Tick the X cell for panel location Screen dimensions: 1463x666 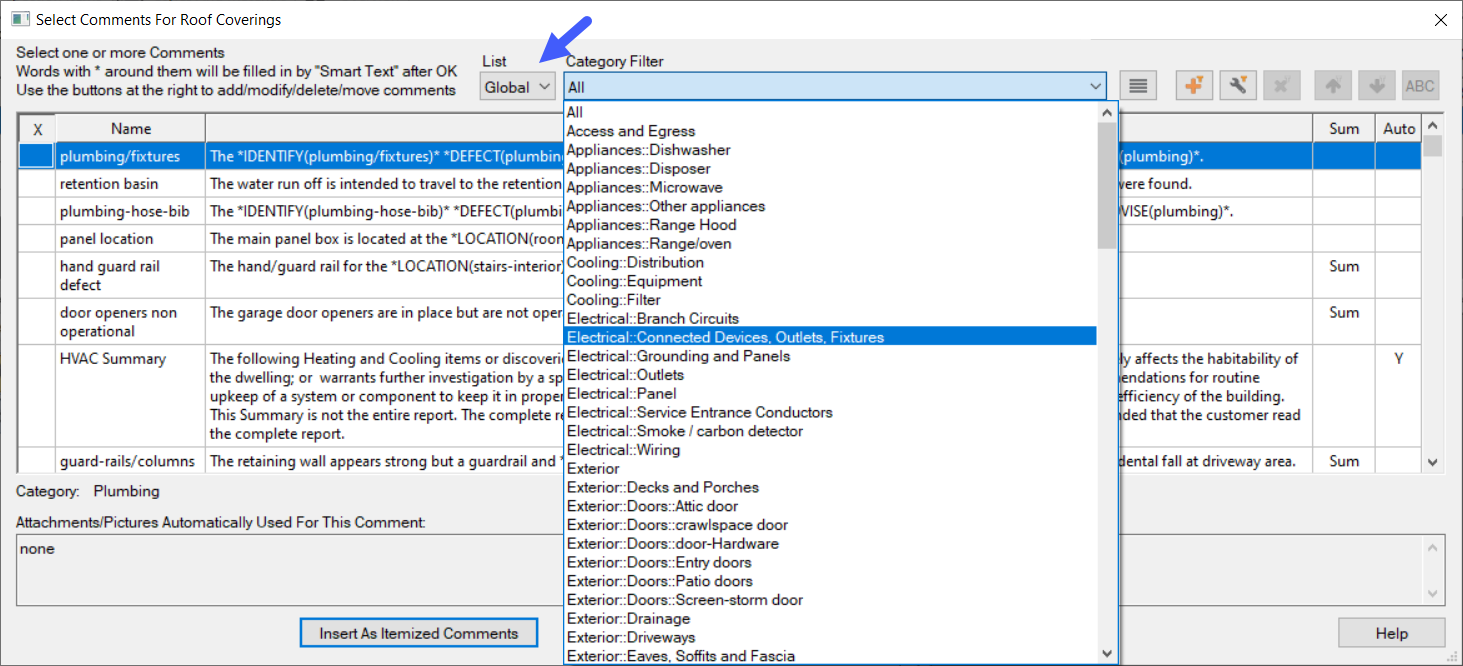[37, 239]
